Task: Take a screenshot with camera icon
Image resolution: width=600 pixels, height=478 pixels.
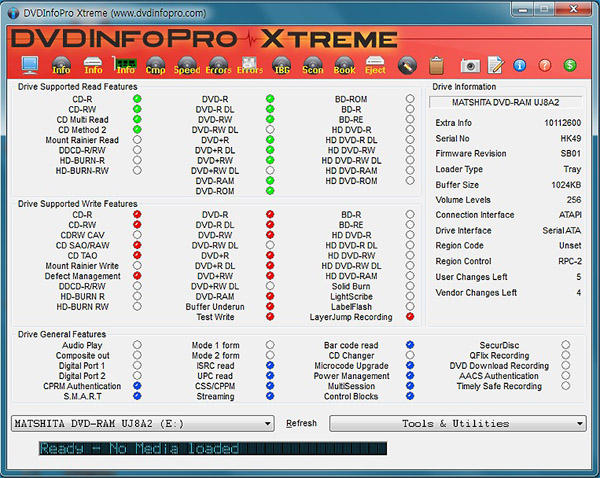Action: coord(470,66)
